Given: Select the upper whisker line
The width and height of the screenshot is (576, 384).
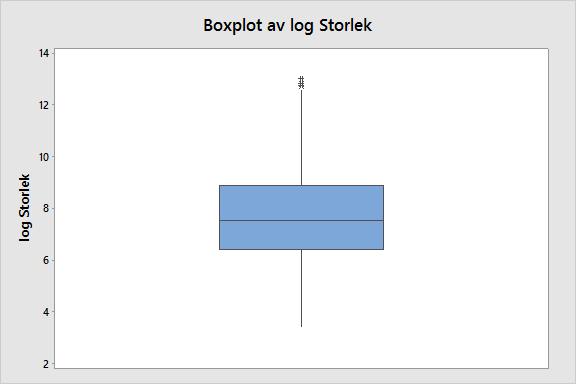Looking at the screenshot, I should 302,138.
